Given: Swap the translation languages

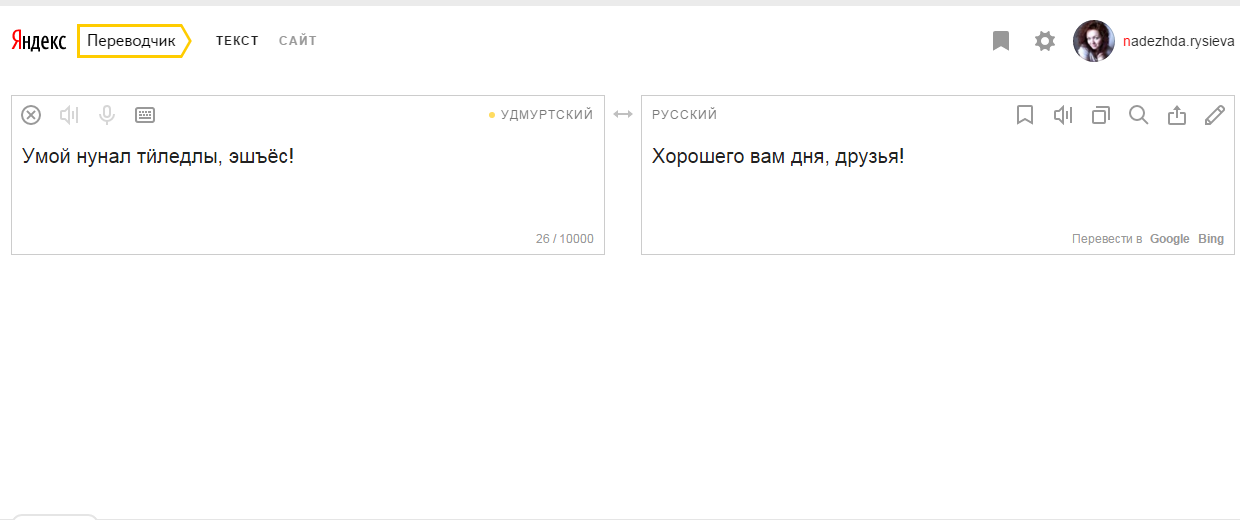Looking at the screenshot, I should [x=623, y=115].
